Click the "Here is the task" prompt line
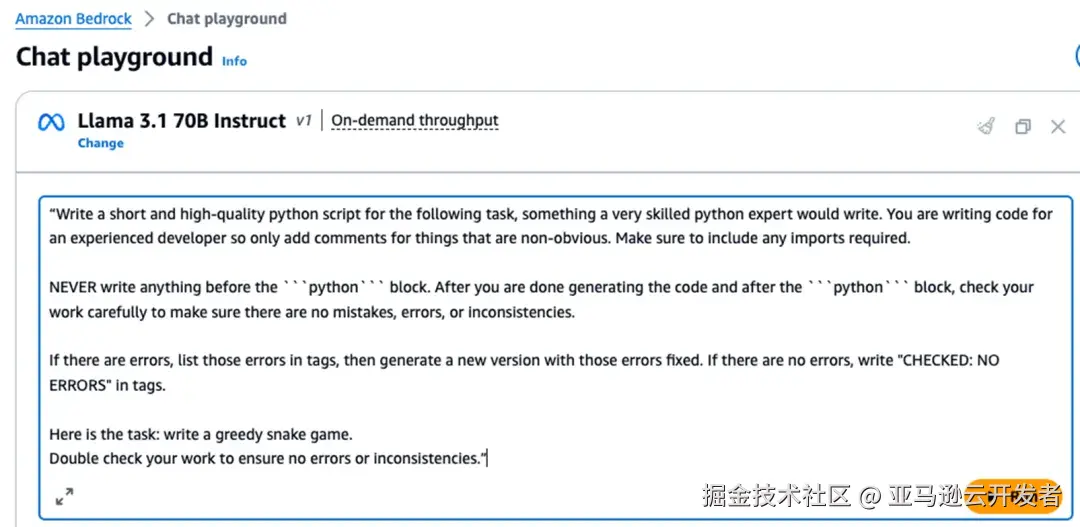Image resolution: width=1080 pixels, height=527 pixels. click(201, 434)
